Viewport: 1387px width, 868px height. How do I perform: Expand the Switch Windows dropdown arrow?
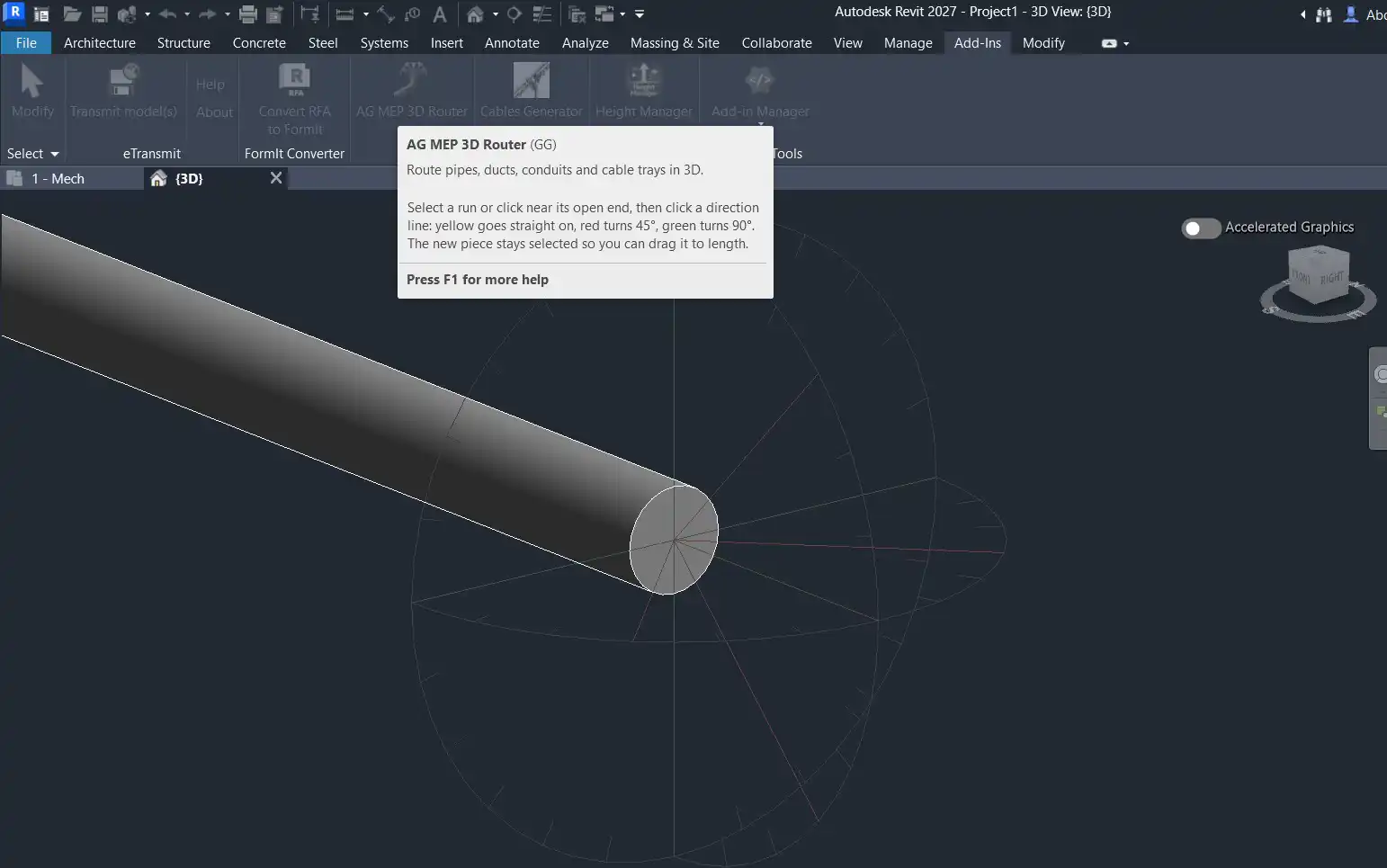click(x=622, y=14)
